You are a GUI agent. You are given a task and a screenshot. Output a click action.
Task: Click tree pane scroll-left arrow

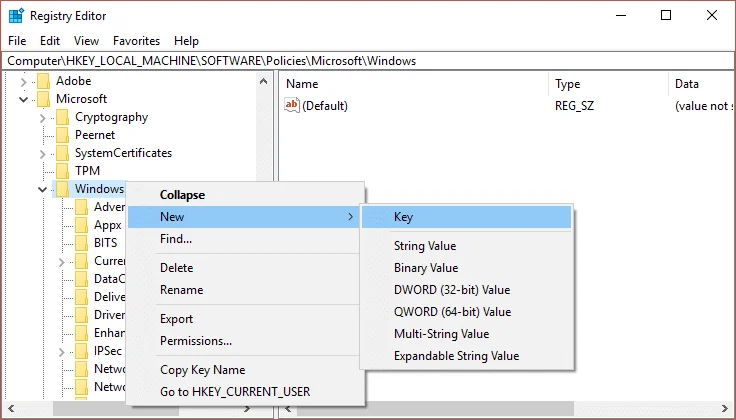click(x=11, y=408)
